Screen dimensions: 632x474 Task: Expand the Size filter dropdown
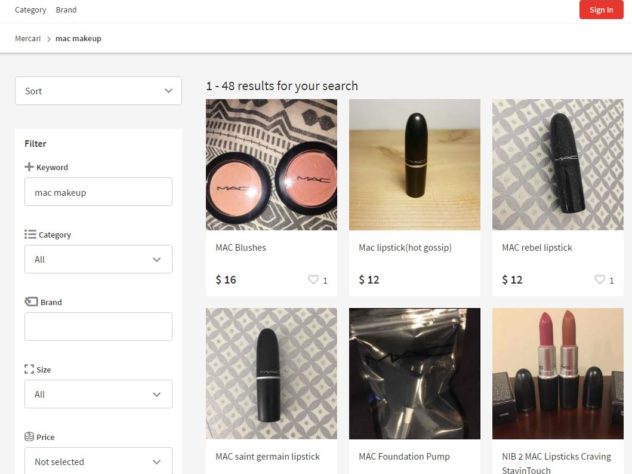coord(98,394)
